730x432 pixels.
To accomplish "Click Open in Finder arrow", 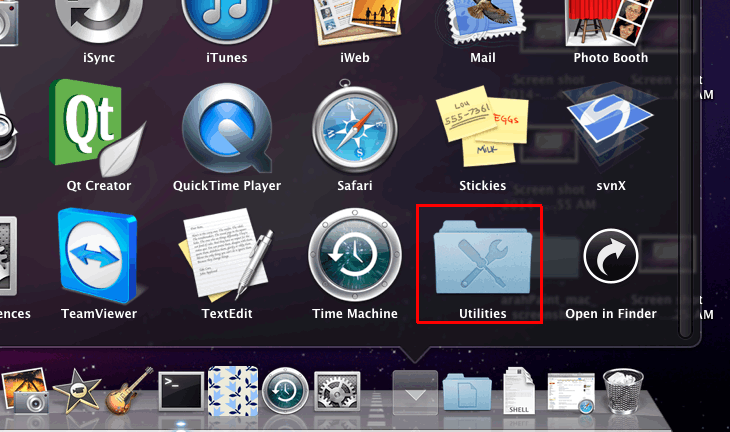I will tap(611, 256).
